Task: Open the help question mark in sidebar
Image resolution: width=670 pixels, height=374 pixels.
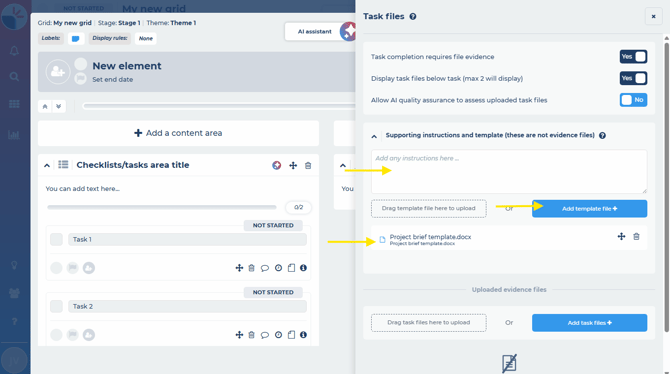Action: [14, 321]
